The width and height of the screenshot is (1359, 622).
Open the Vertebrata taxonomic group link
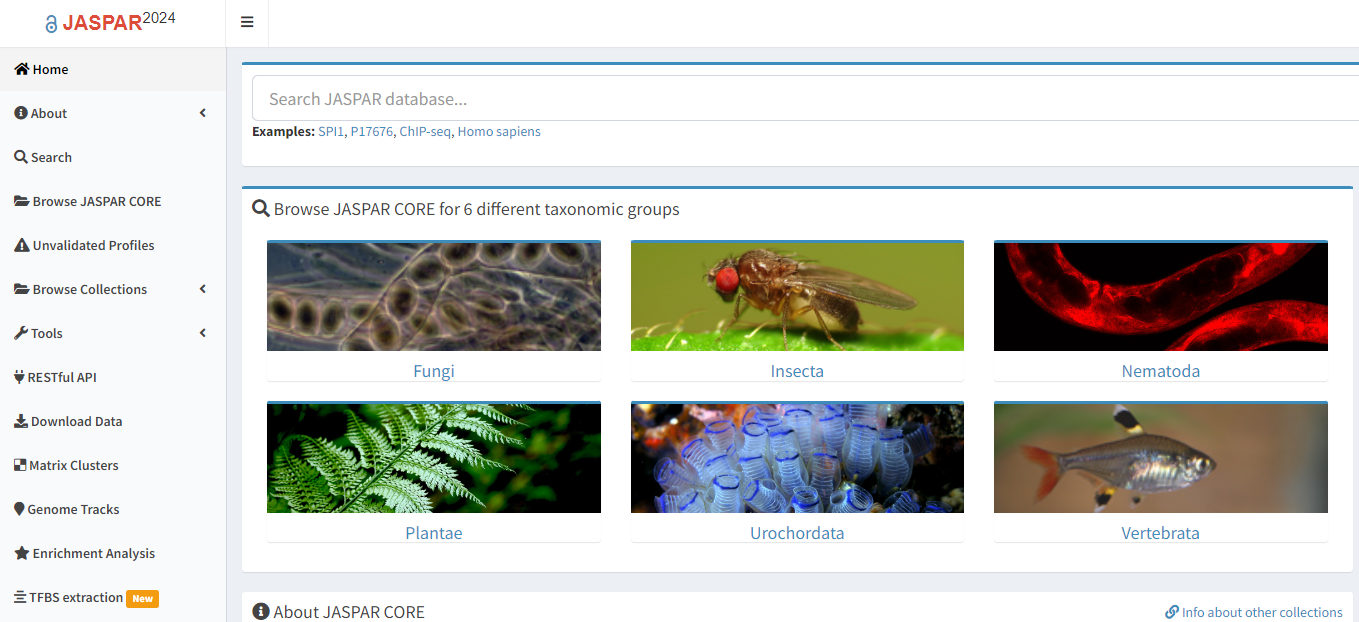[x=1160, y=533]
